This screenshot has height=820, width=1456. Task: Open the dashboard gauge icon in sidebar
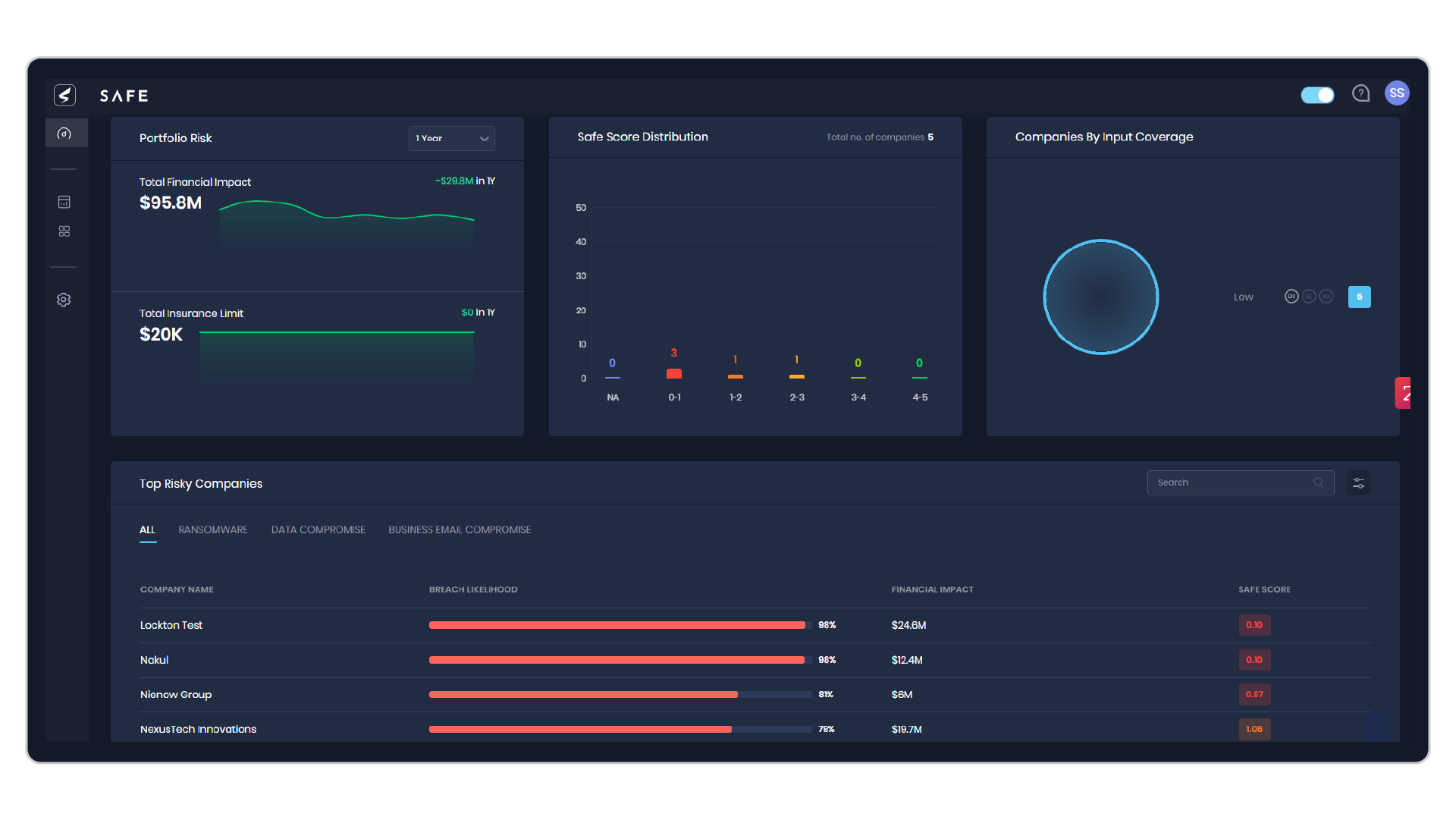(64, 134)
